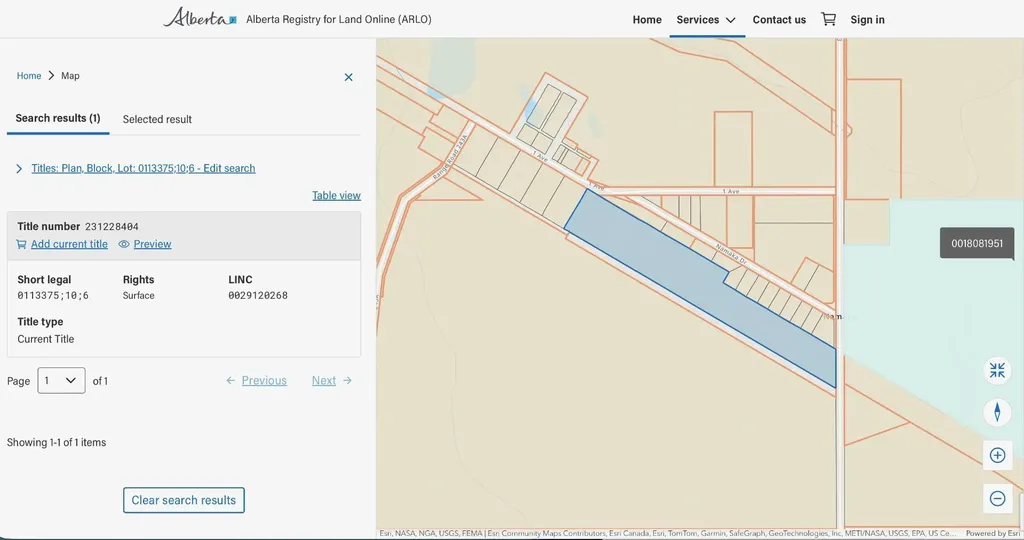The image size is (1024, 540).
Task: Click the collapse extent arrows icon
Action: 997,370
